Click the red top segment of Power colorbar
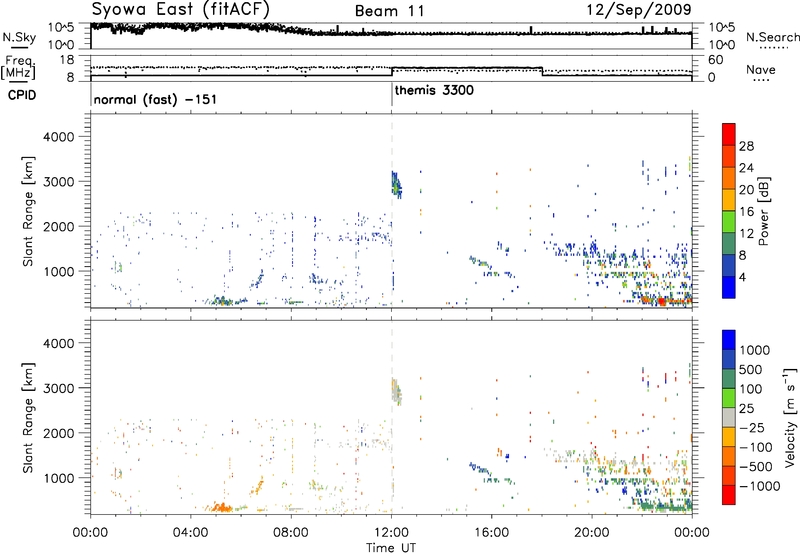 (729, 134)
